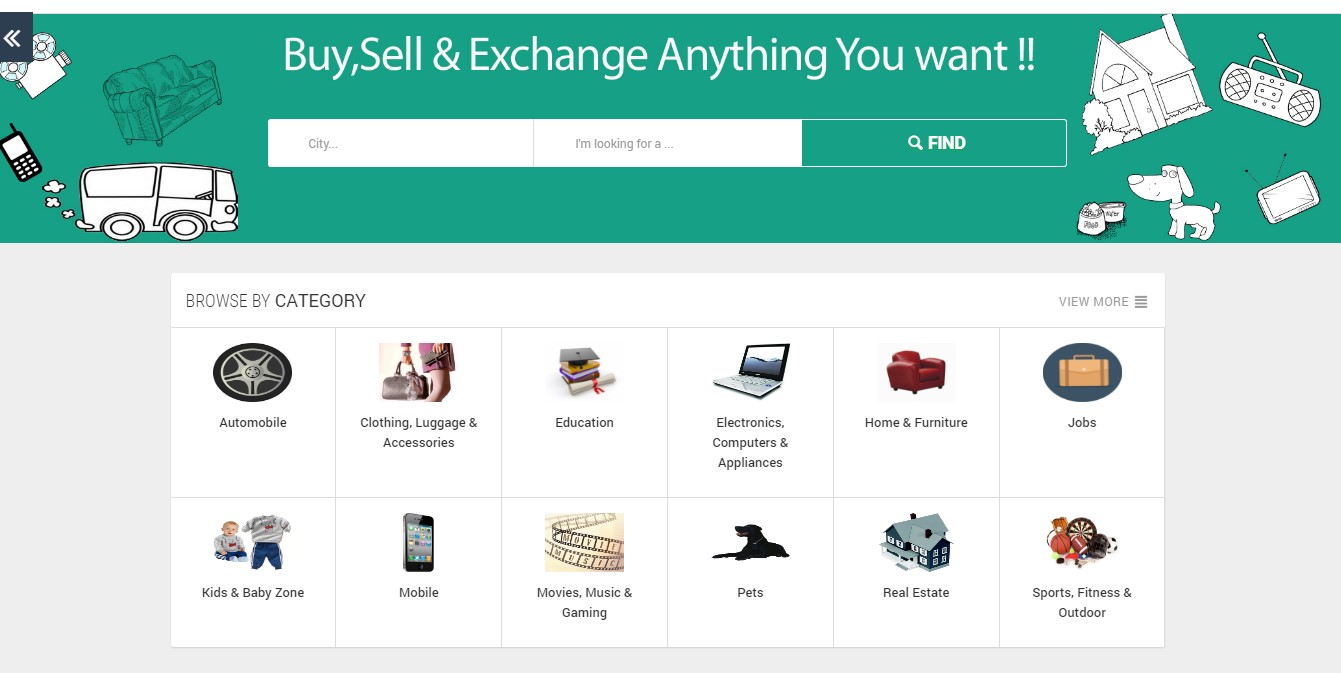Viewport: 1341px width, 673px height.
Task: Click the Pets dog silhouette icon
Action: 750,542
